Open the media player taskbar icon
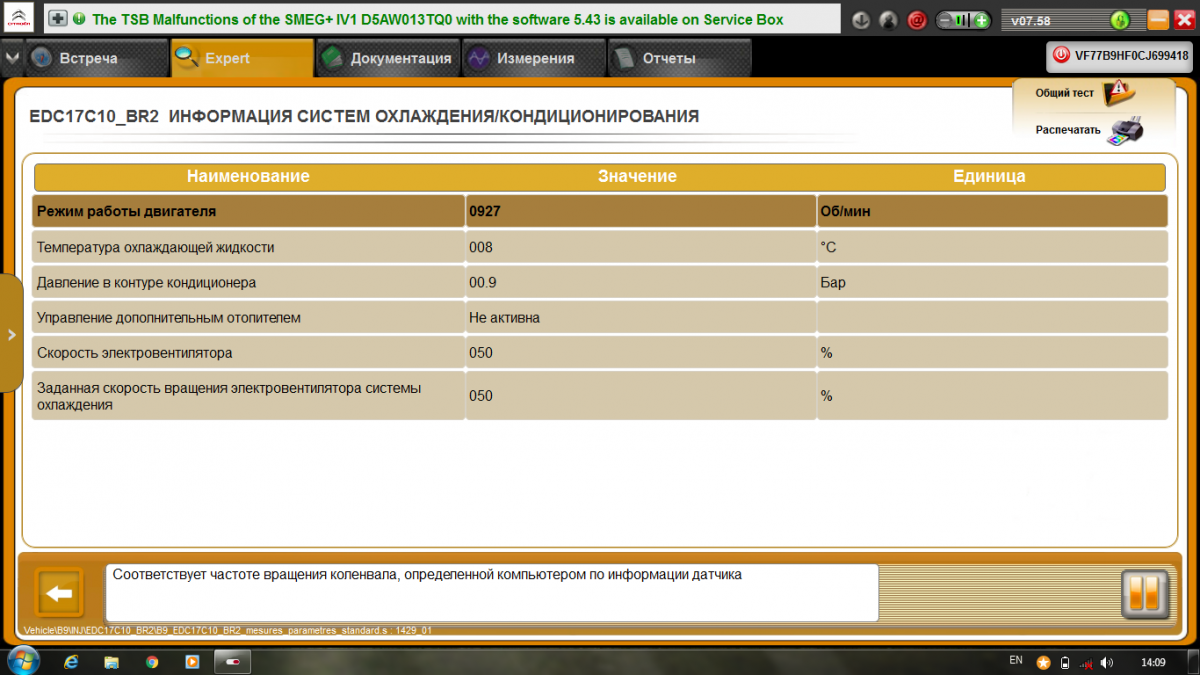1200x675 pixels. coord(192,662)
